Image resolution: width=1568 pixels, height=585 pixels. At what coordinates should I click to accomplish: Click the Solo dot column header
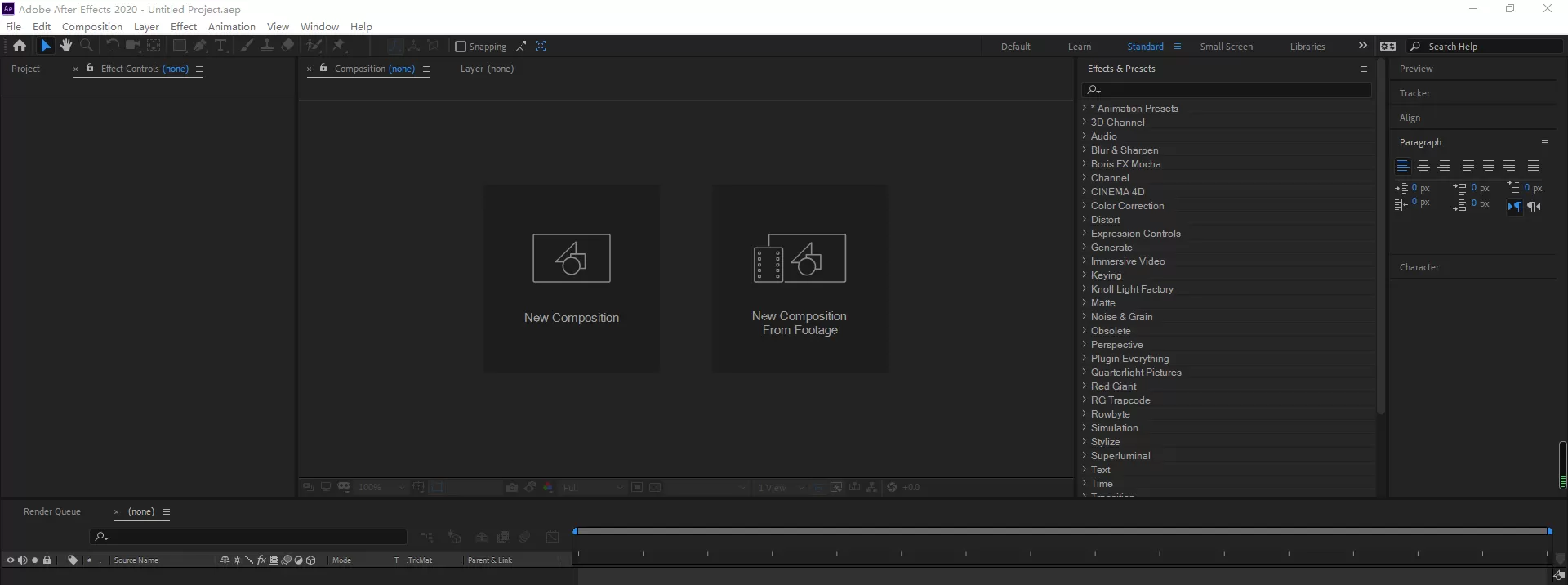tap(34, 560)
